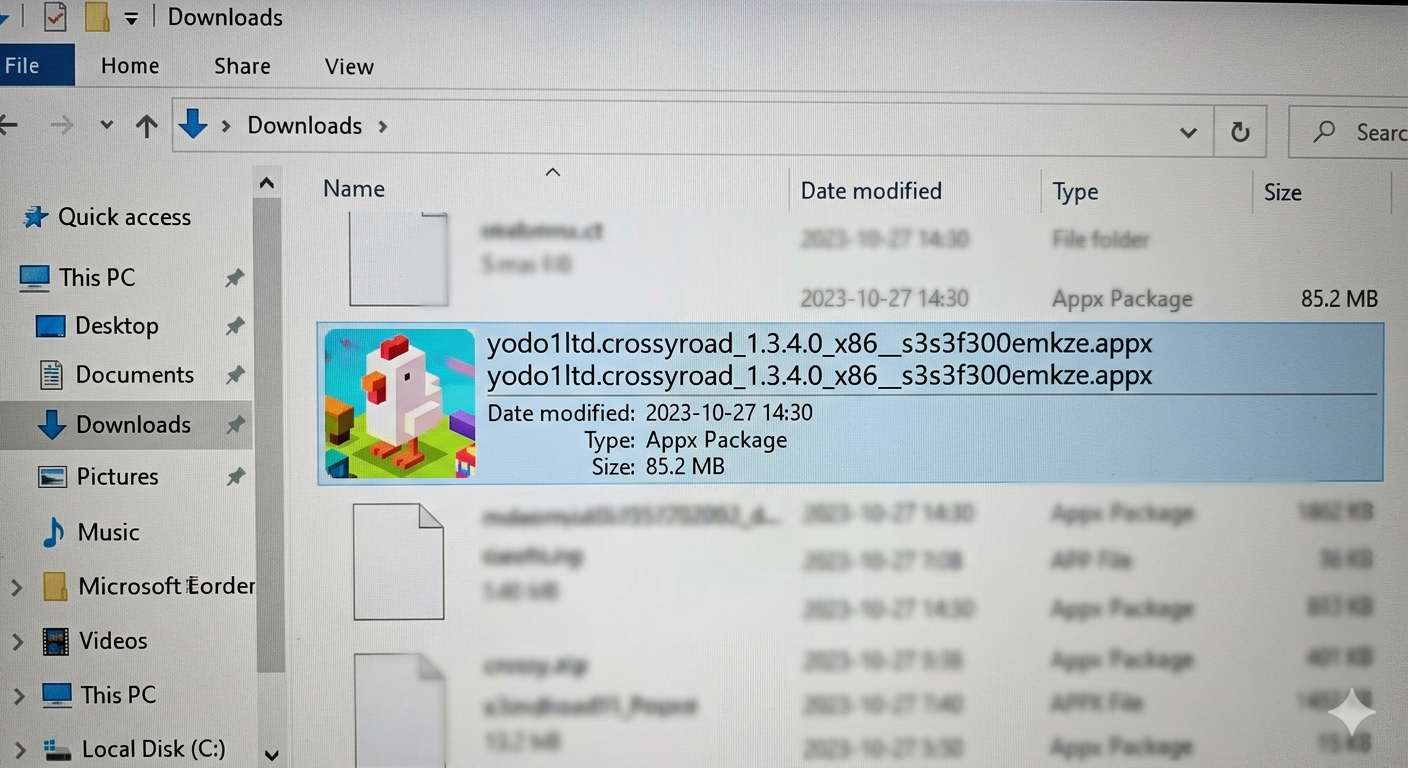The width and height of the screenshot is (1408, 768).
Task: Open the recent locations dropdown arrow
Action: click(107, 126)
